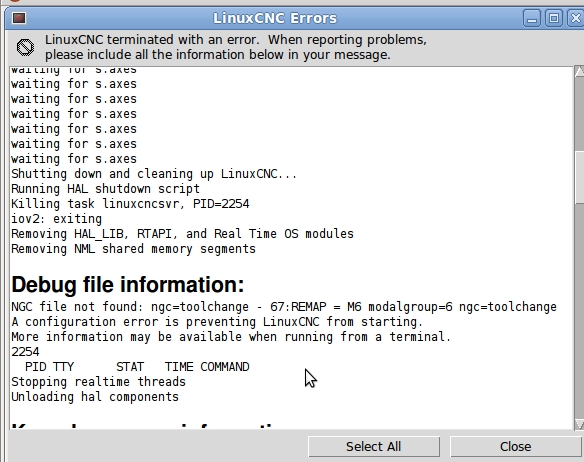Click the 'Running HAL shutdown script' line
This screenshot has height=462, width=584.
pos(105,189)
